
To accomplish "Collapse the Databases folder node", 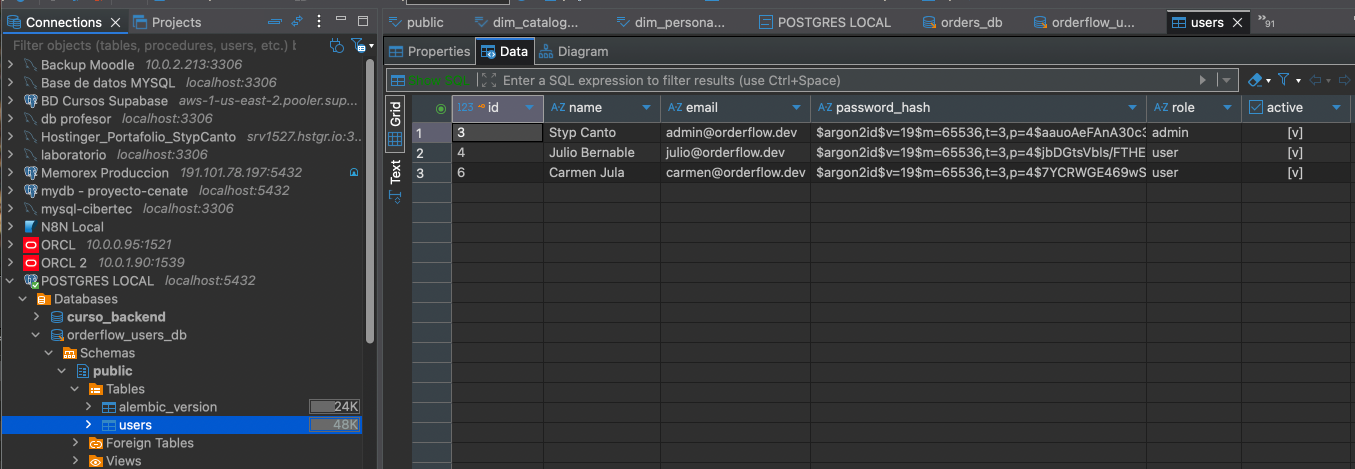I will (23, 299).
